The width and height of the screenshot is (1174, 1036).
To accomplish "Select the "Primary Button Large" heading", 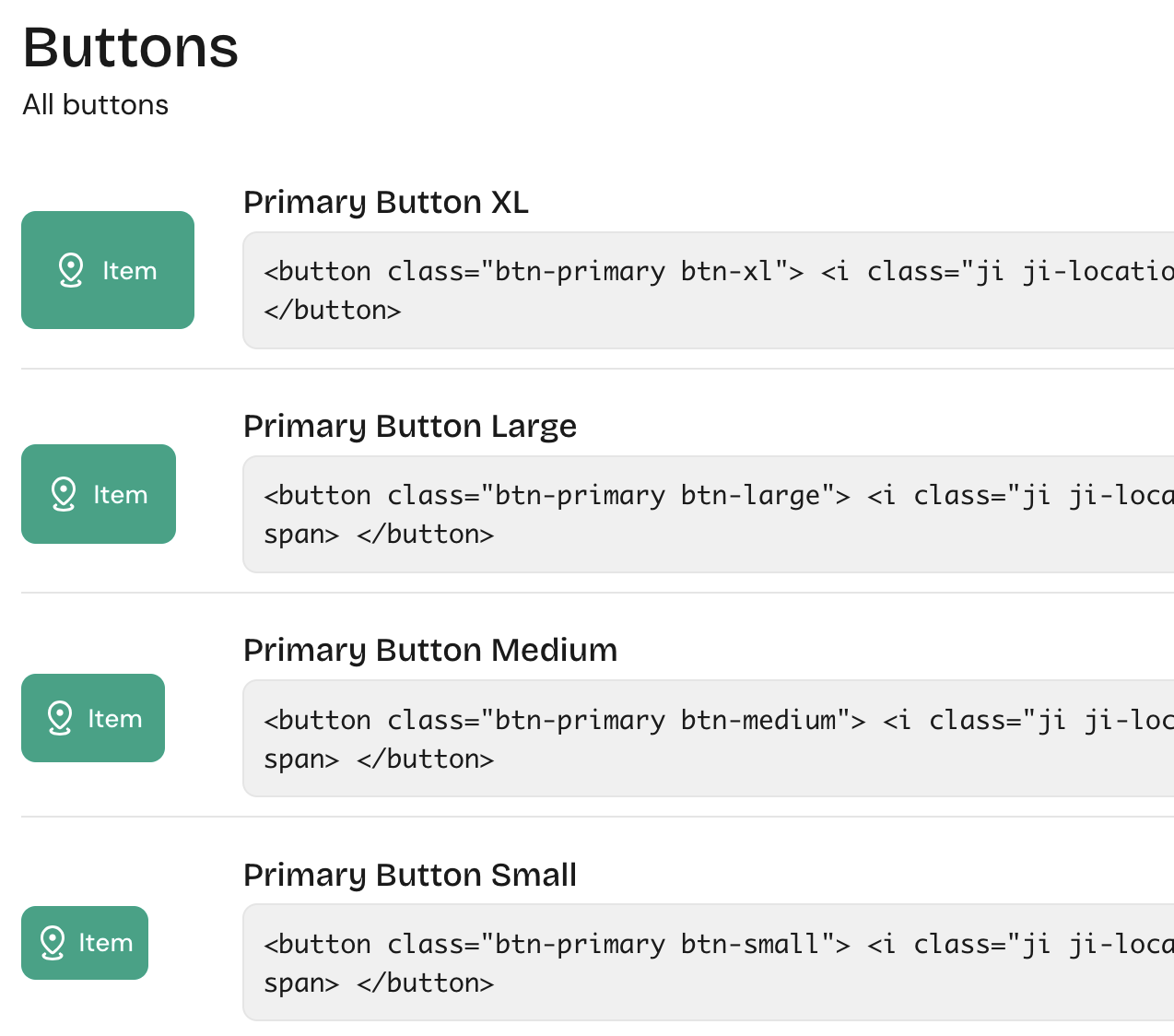I will pos(409,426).
